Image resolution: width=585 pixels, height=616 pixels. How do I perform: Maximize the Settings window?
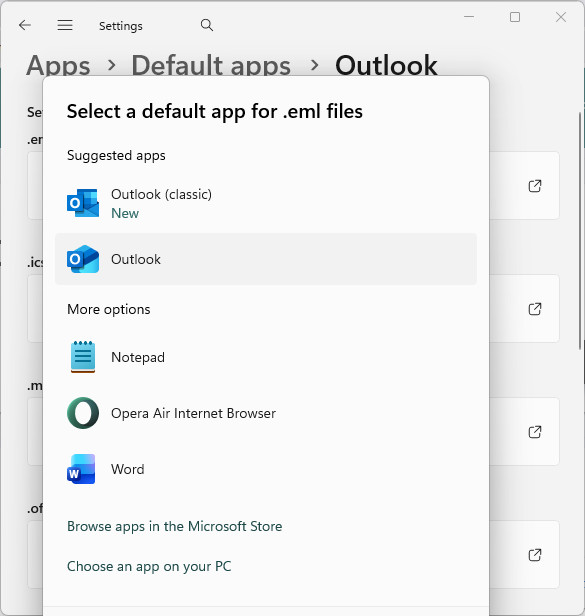[x=515, y=17]
